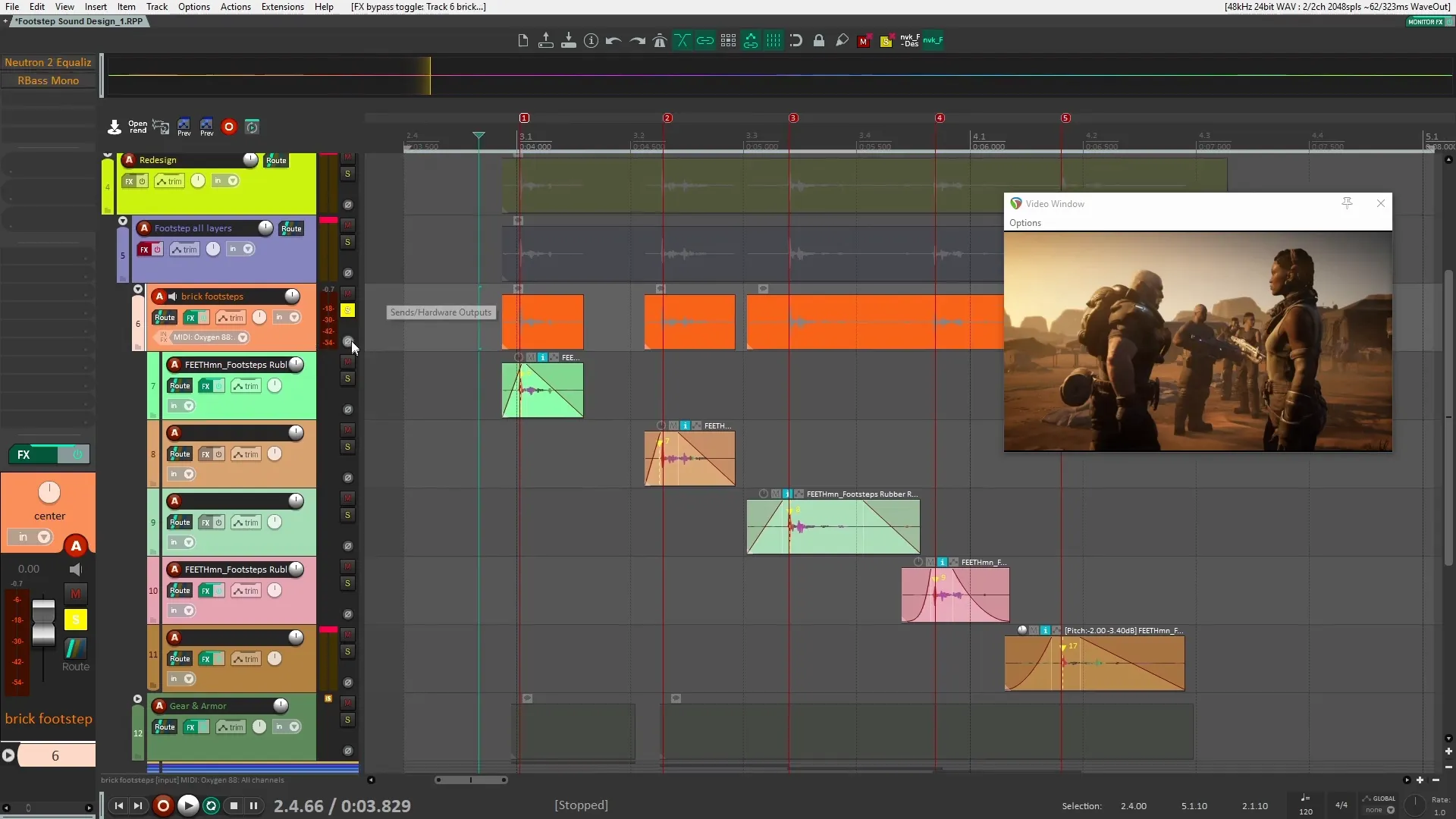Open the Insert menu
The height and width of the screenshot is (819, 1456).
[x=96, y=7]
